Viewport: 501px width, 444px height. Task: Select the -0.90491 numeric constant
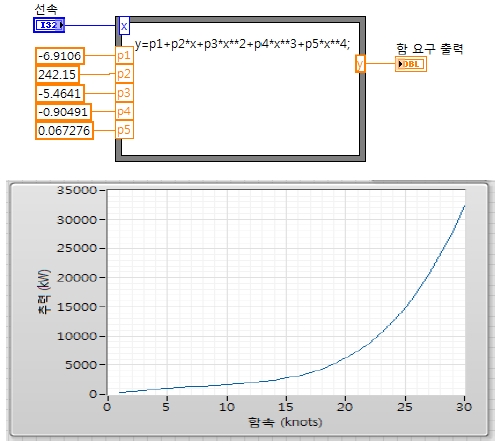click(x=63, y=112)
